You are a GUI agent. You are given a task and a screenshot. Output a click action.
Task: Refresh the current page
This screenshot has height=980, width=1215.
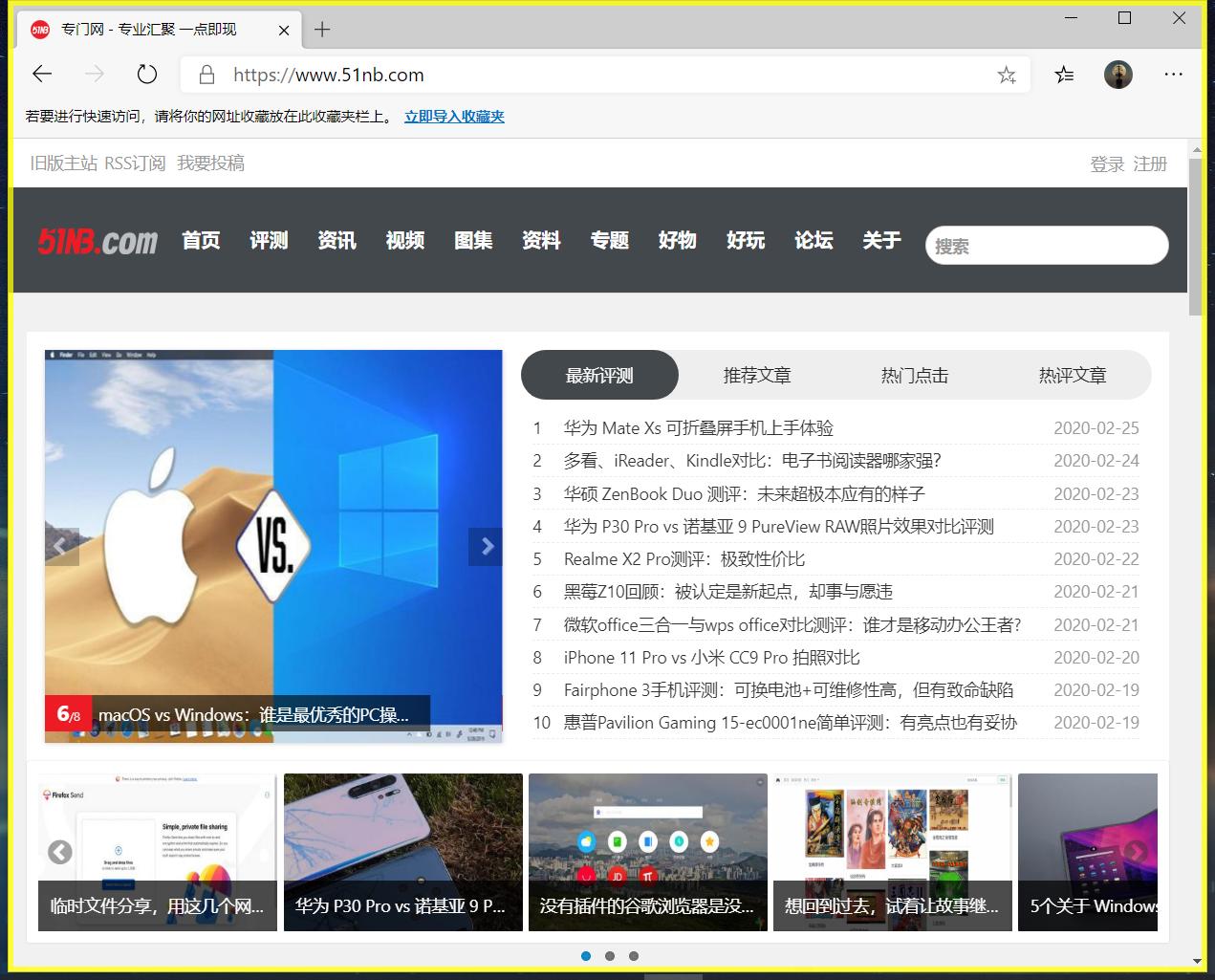point(145,74)
